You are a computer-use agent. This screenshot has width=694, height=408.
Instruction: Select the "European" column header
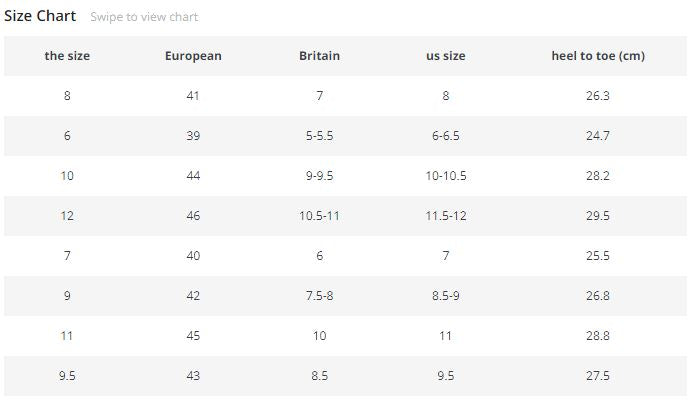pyautogui.click(x=193, y=56)
